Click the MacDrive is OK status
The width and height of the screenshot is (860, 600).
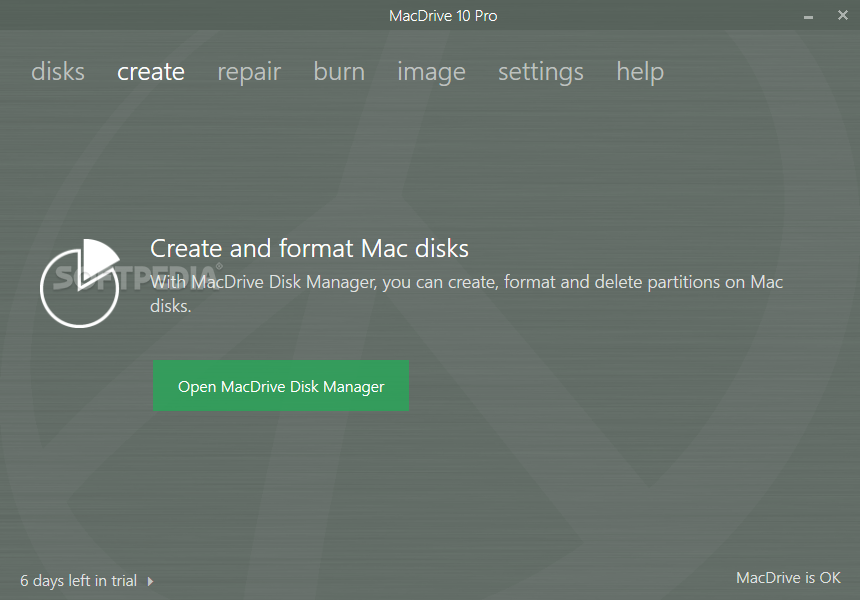tap(788, 578)
